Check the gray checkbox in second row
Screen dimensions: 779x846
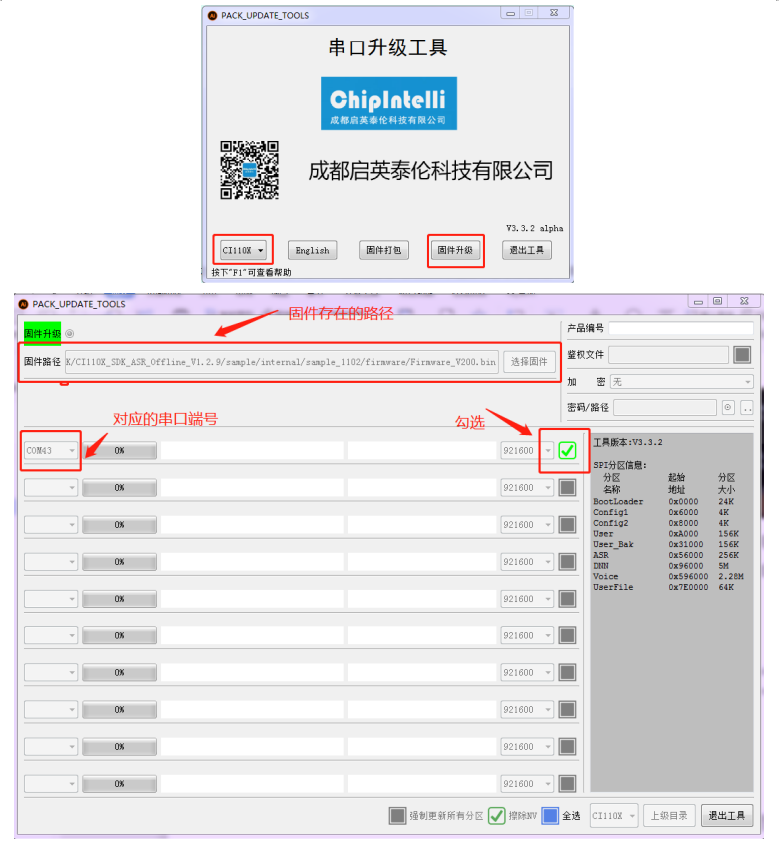tap(567, 488)
